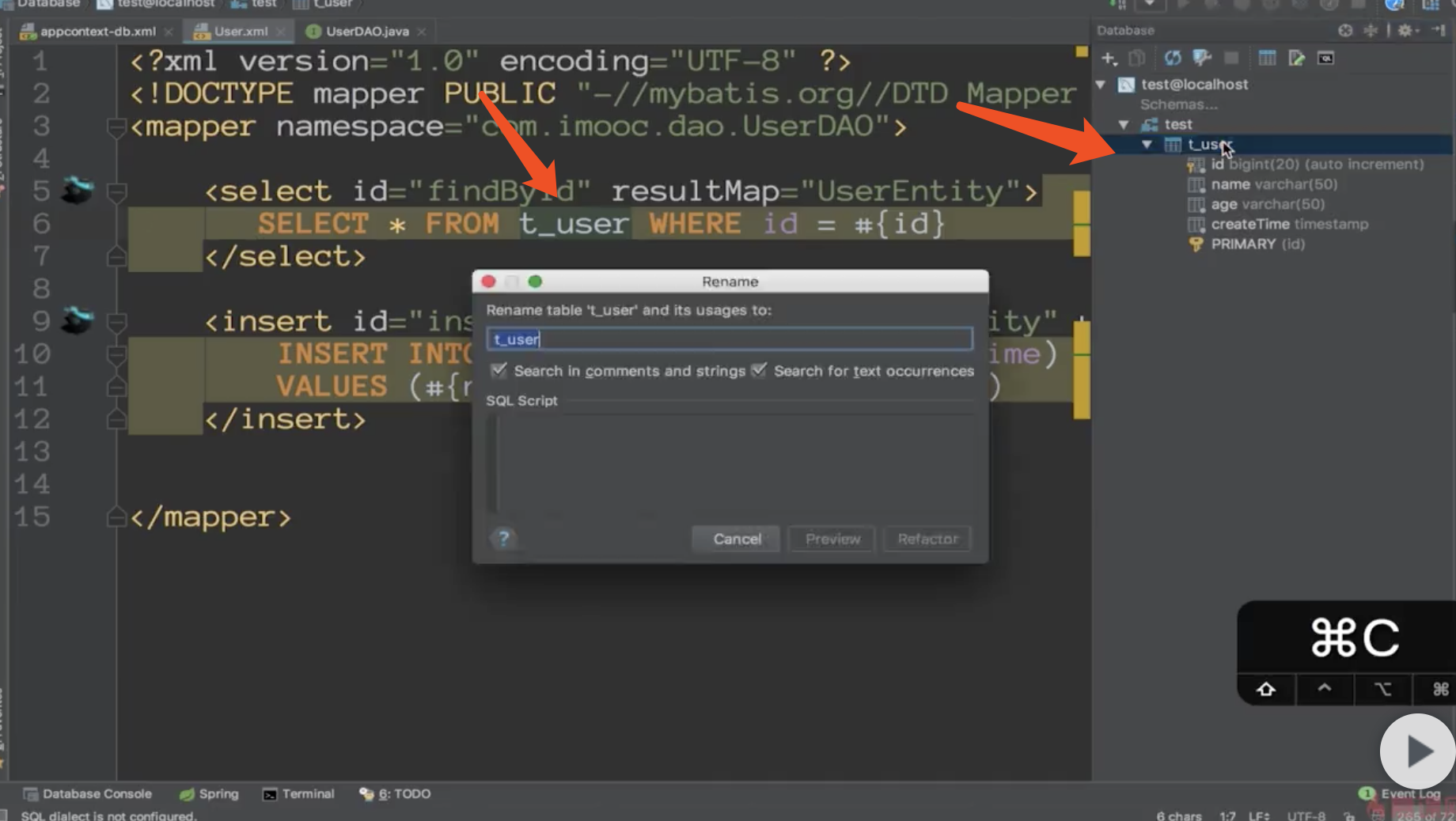Hide the Database tool window with arrow icon
Image resolution: width=1456 pixels, height=821 pixels.
(1439, 30)
